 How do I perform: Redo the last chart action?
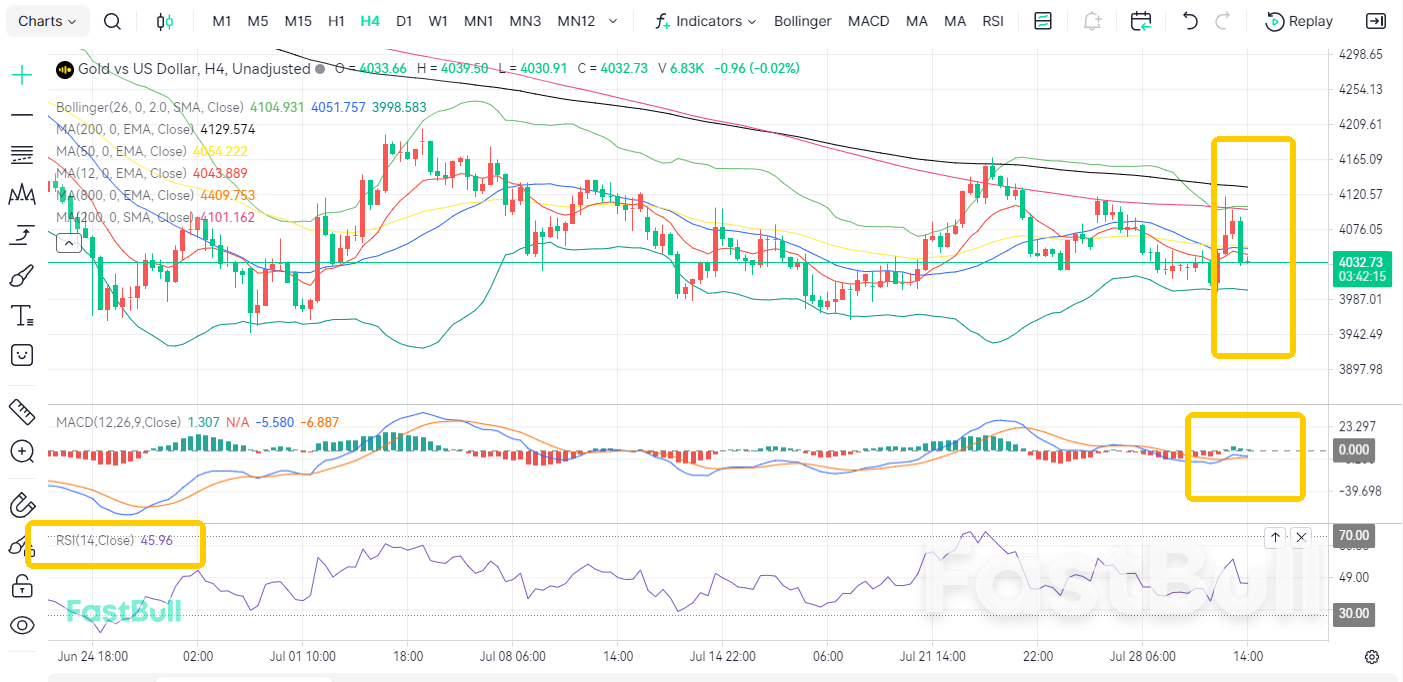(x=1222, y=21)
